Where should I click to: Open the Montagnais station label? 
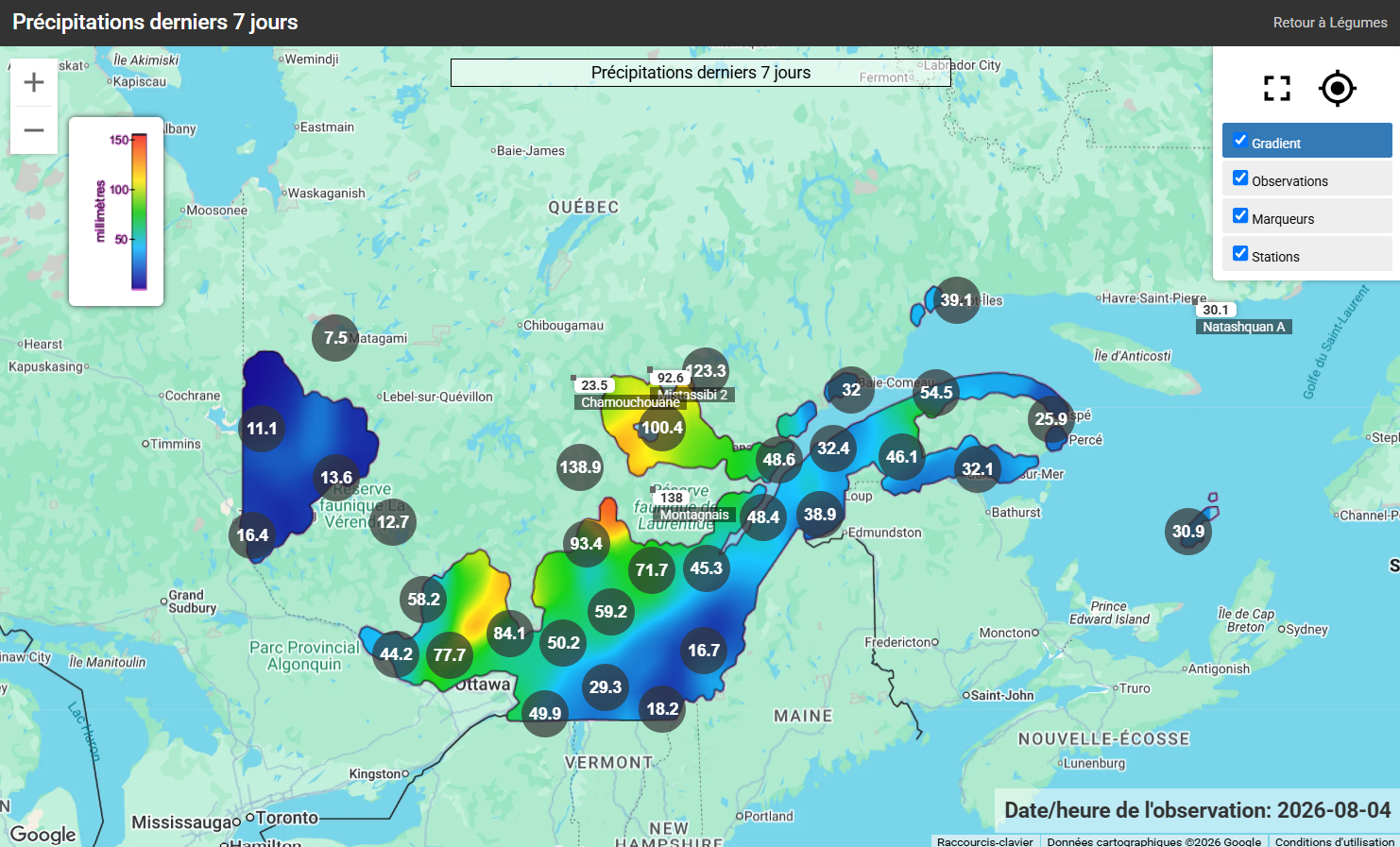pyautogui.click(x=694, y=515)
